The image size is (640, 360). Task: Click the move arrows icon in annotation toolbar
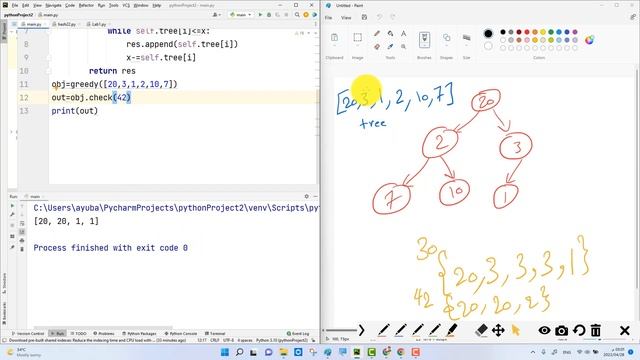[x=498, y=330]
